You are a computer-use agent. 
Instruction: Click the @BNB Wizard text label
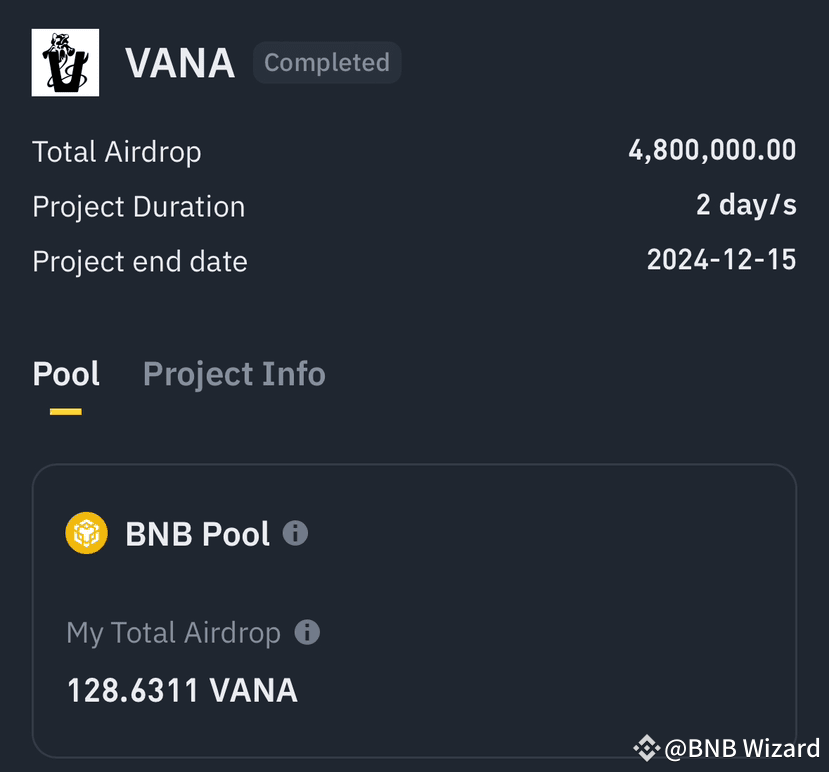coord(740,747)
